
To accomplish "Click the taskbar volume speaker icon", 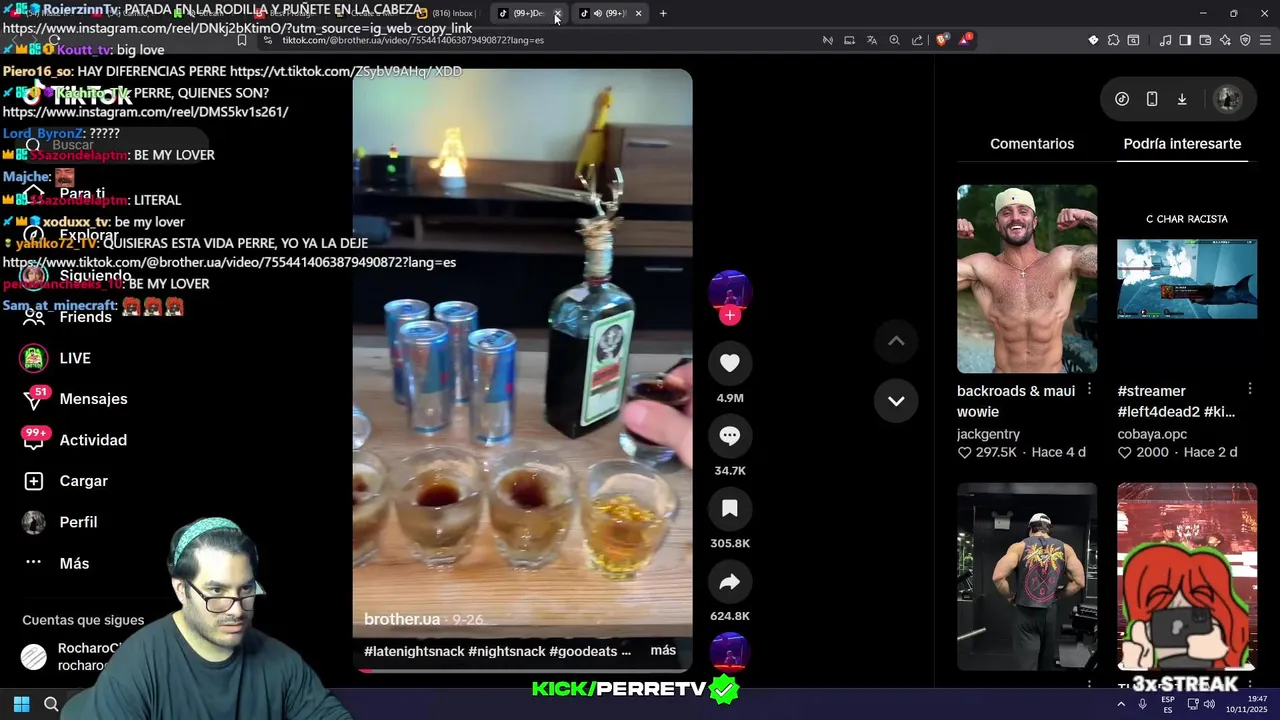I will (1208, 704).
